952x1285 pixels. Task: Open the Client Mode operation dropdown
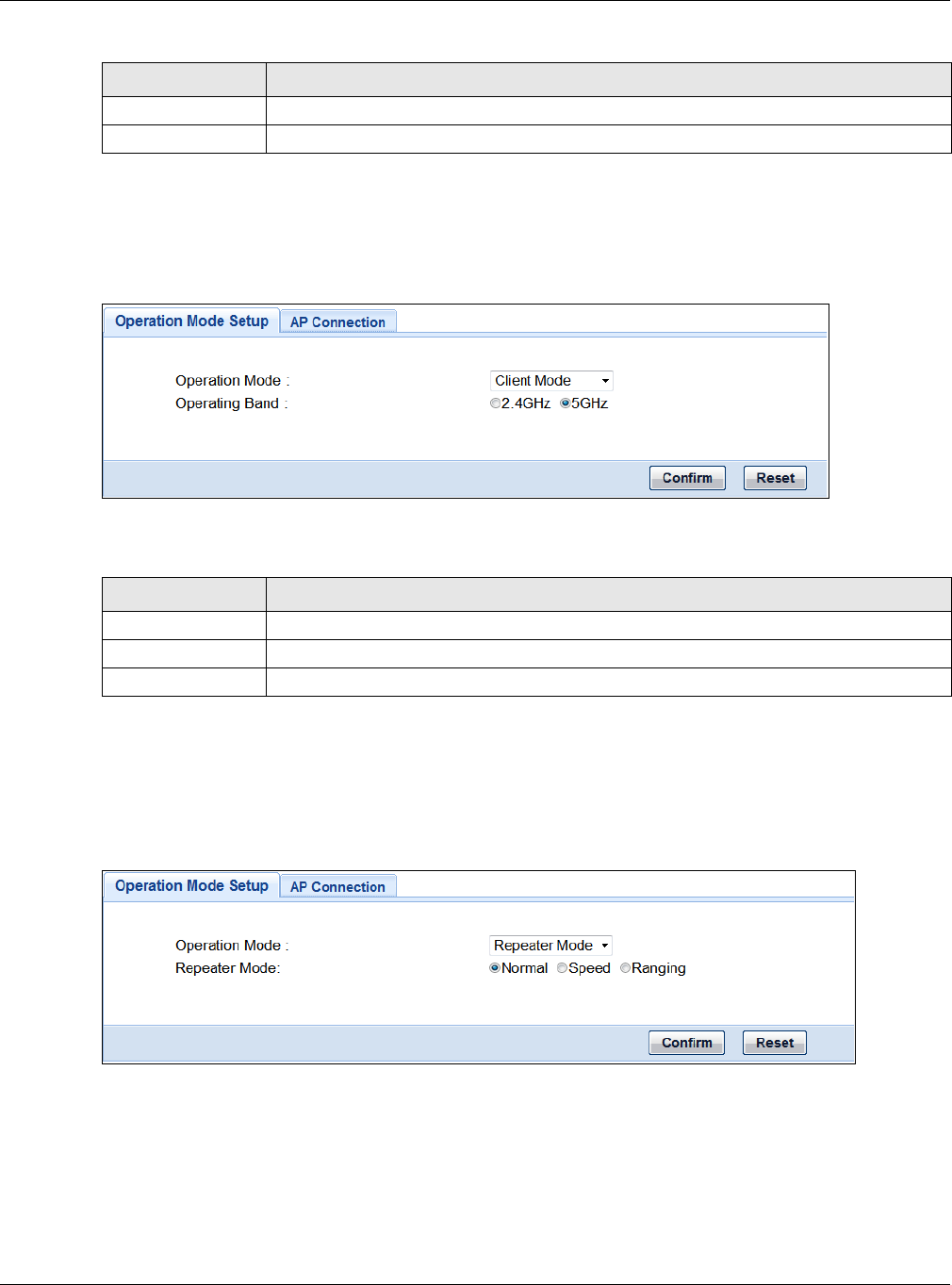551,381
